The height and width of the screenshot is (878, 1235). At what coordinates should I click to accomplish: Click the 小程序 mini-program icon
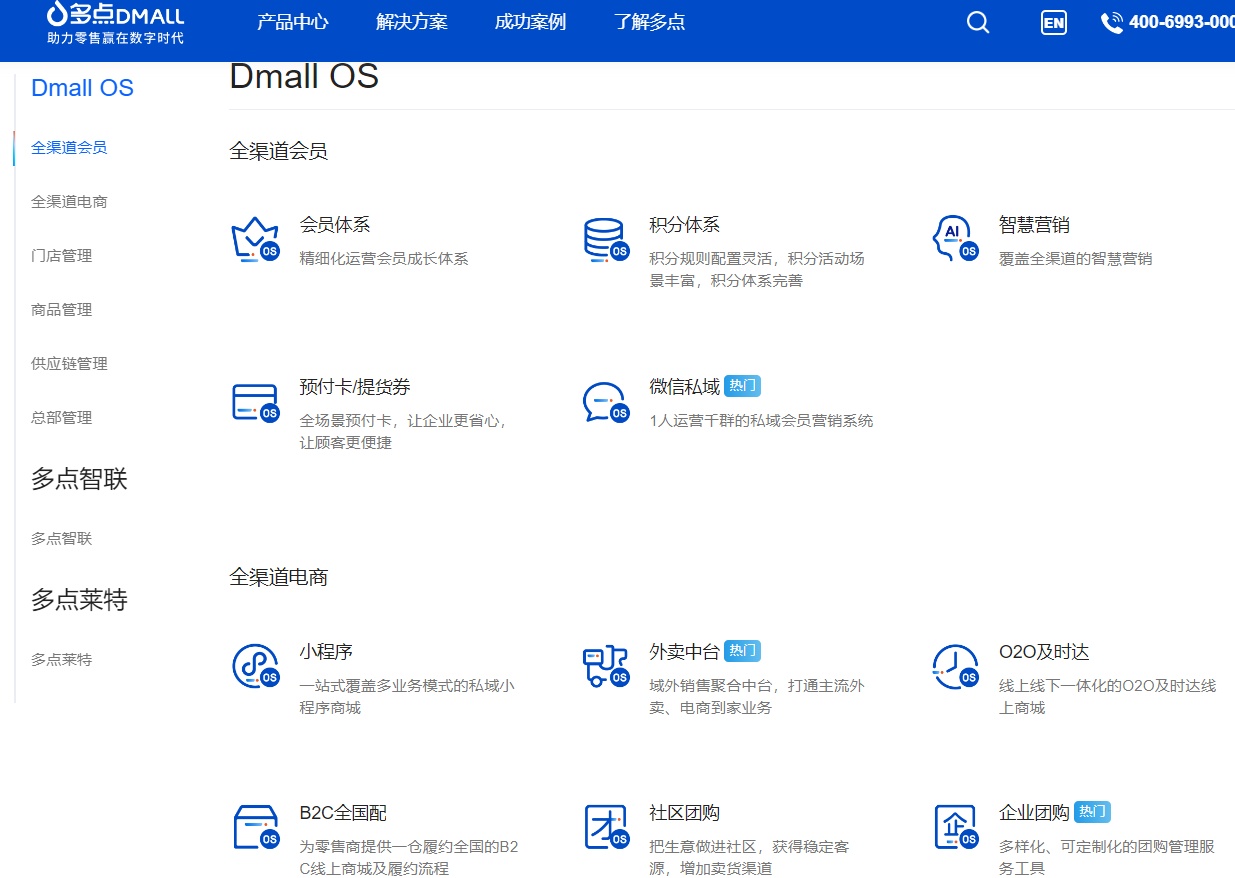[x=255, y=667]
